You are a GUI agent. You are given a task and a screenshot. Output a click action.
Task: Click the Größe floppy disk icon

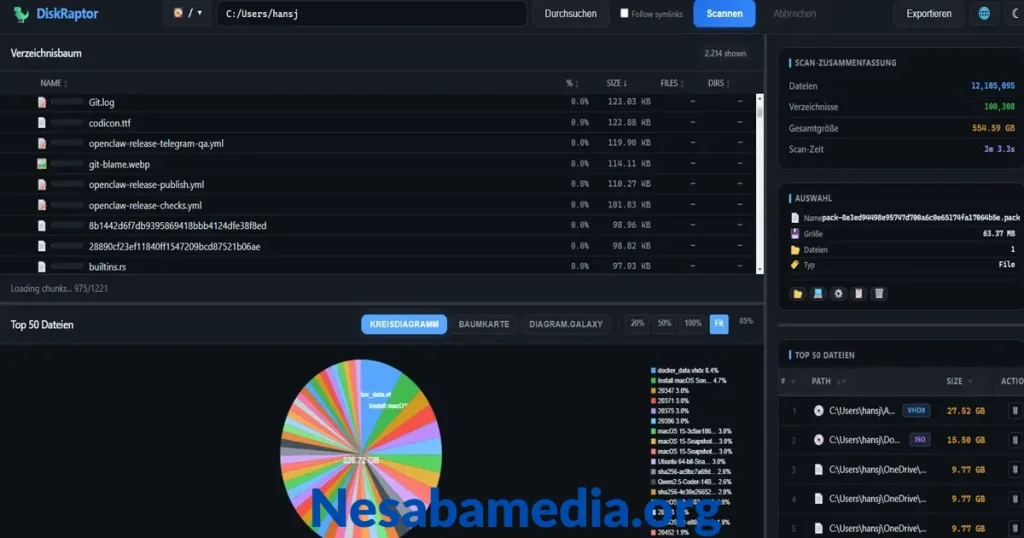(795, 233)
